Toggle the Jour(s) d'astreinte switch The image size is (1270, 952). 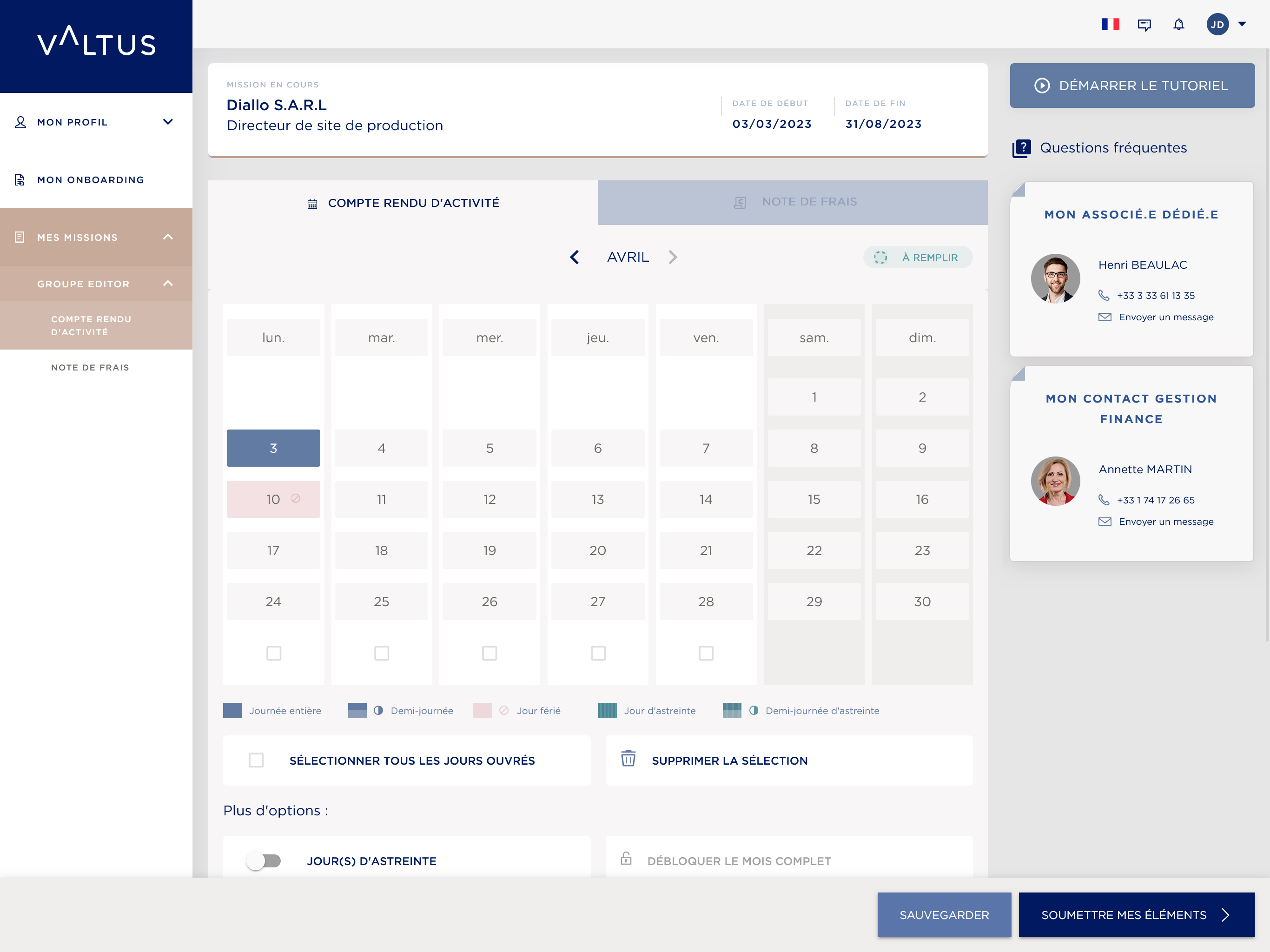(x=264, y=861)
